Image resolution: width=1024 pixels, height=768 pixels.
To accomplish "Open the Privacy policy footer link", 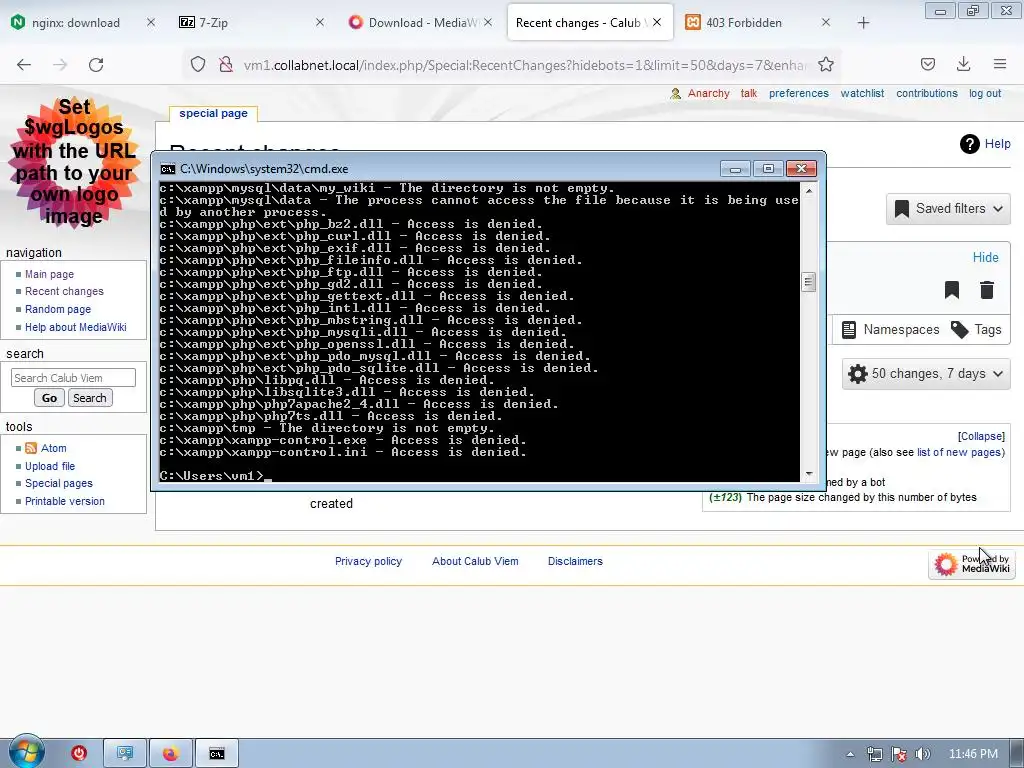I will pyautogui.click(x=368, y=561).
